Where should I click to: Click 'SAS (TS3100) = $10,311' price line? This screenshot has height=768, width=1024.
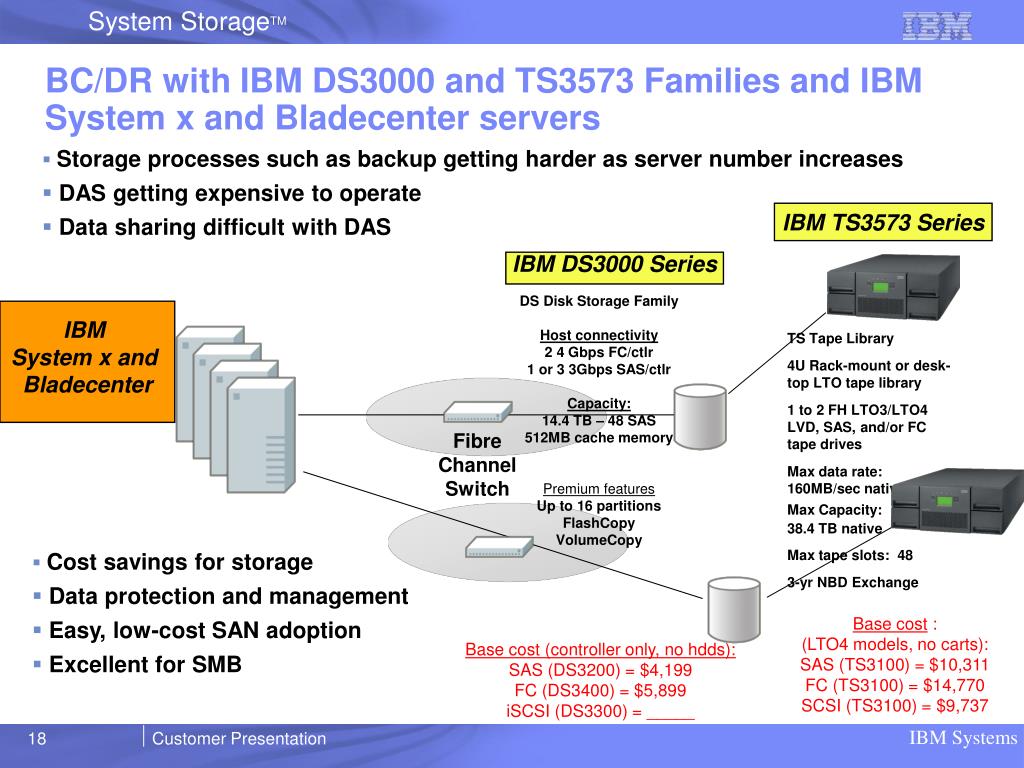pos(894,665)
